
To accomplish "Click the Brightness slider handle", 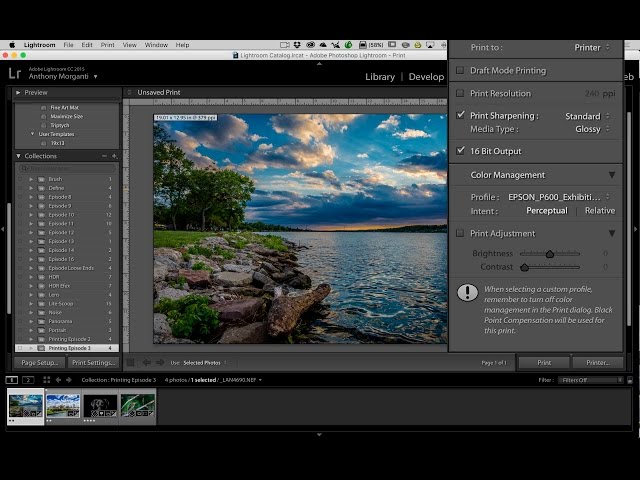I will click(x=549, y=254).
